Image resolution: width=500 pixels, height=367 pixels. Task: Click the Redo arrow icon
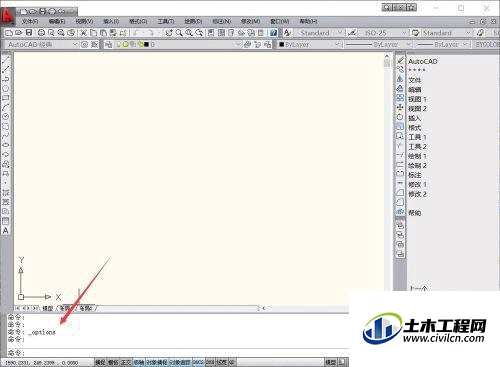[x=151, y=33]
